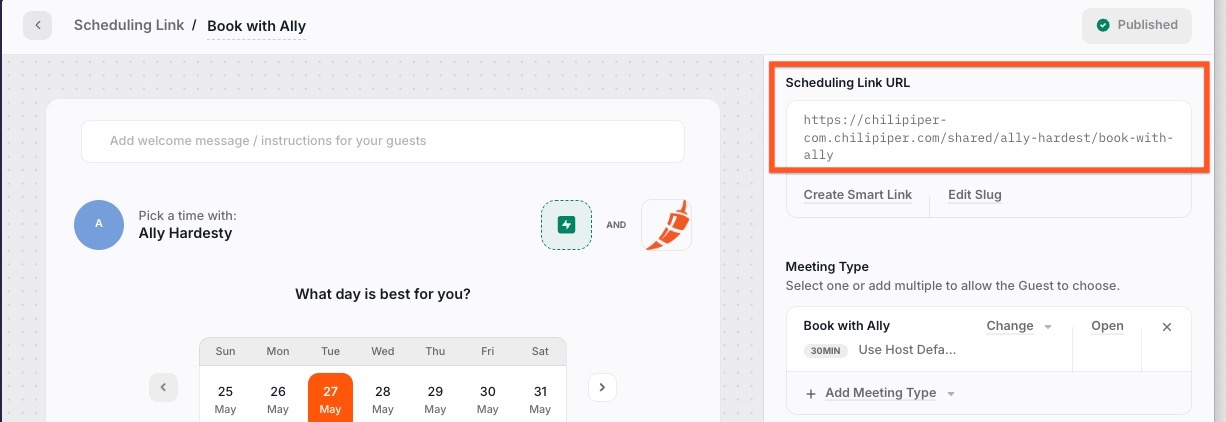Click the welcome message input field
Viewport: 1226px width, 422px height.
click(x=383, y=141)
